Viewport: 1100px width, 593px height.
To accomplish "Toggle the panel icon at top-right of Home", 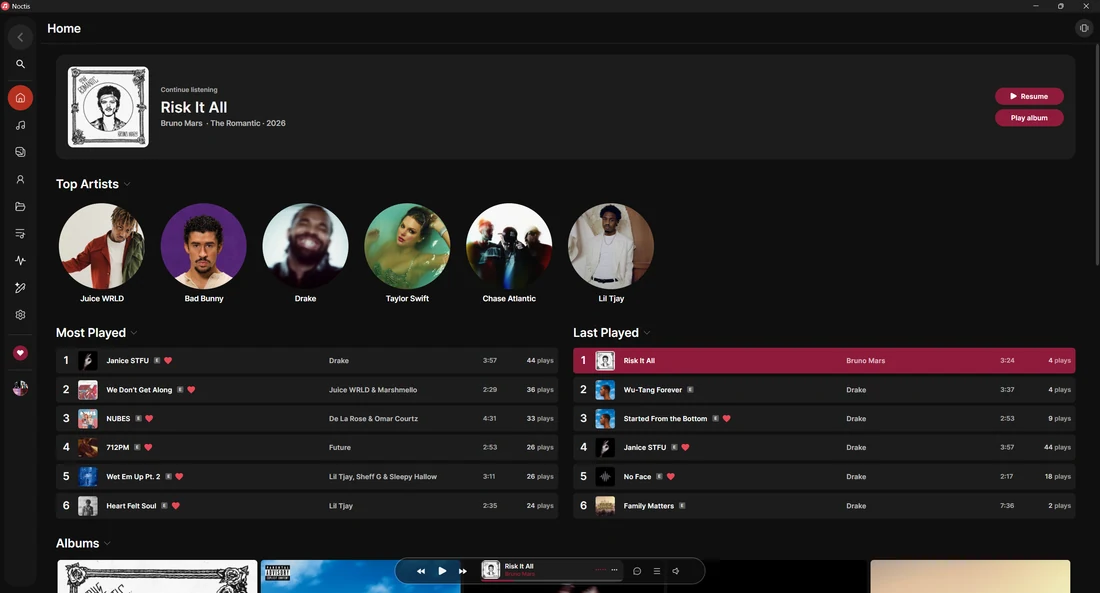I will pyautogui.click(x=1084, y=28).
